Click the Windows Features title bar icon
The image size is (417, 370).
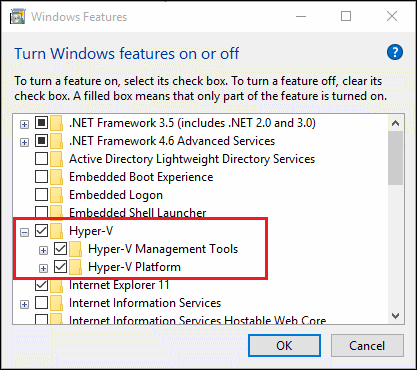click(18, 17)
